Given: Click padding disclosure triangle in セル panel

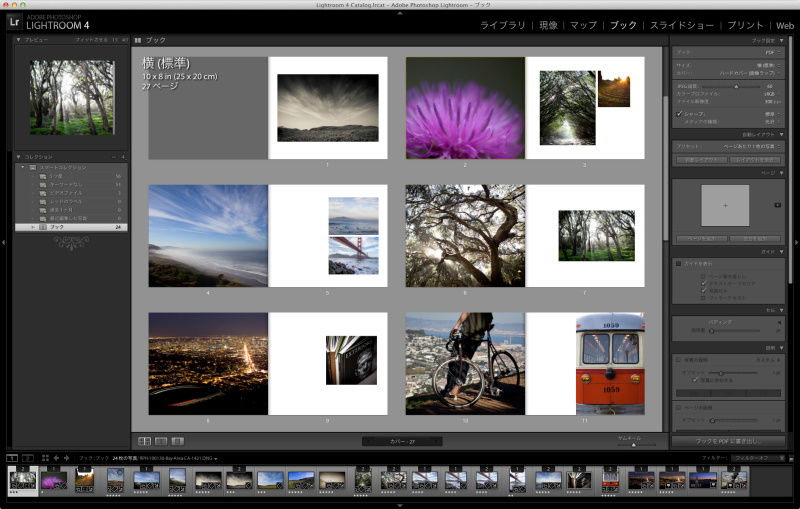Looking at the screenshot, I should click(x=779, y=322).
